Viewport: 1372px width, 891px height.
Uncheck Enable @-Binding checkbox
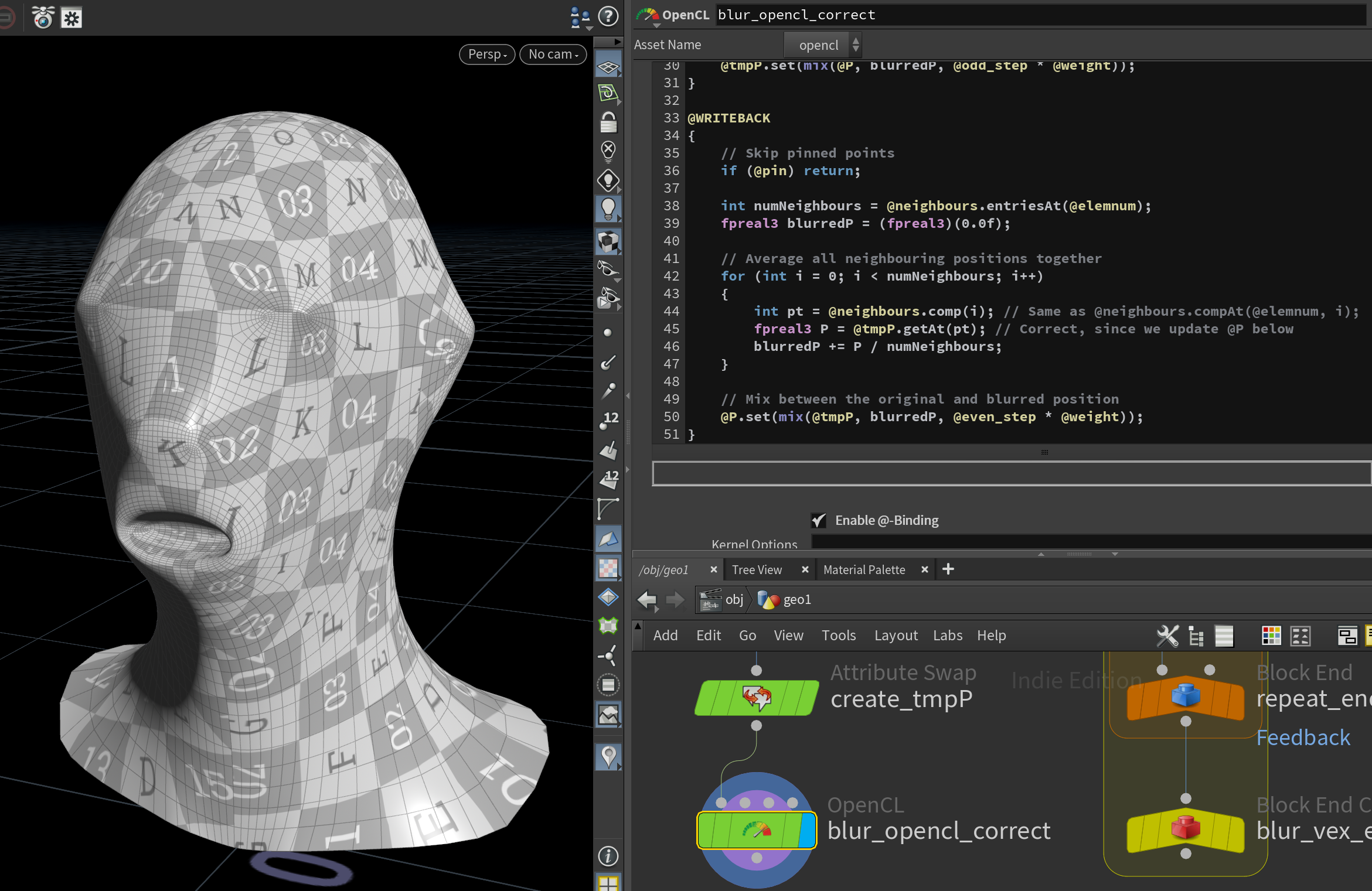[x=818, y=520]
